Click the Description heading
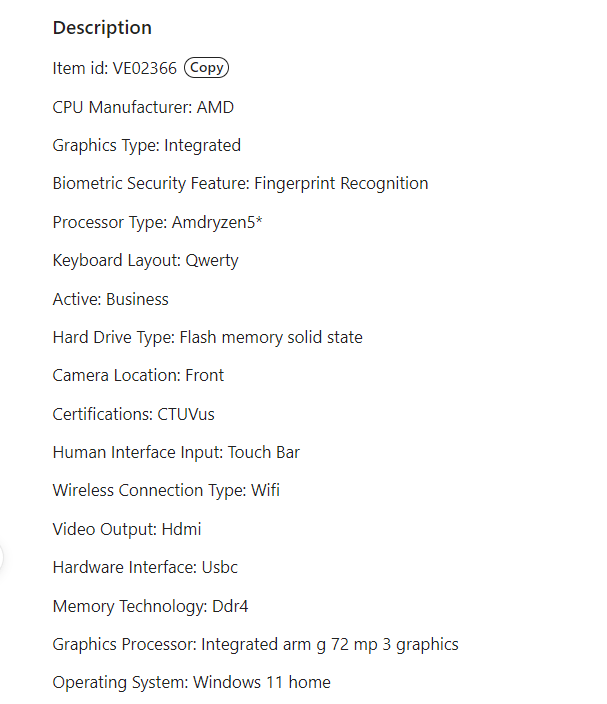The image size is (607, 704). pyautogui.click(x=102, y=28)
